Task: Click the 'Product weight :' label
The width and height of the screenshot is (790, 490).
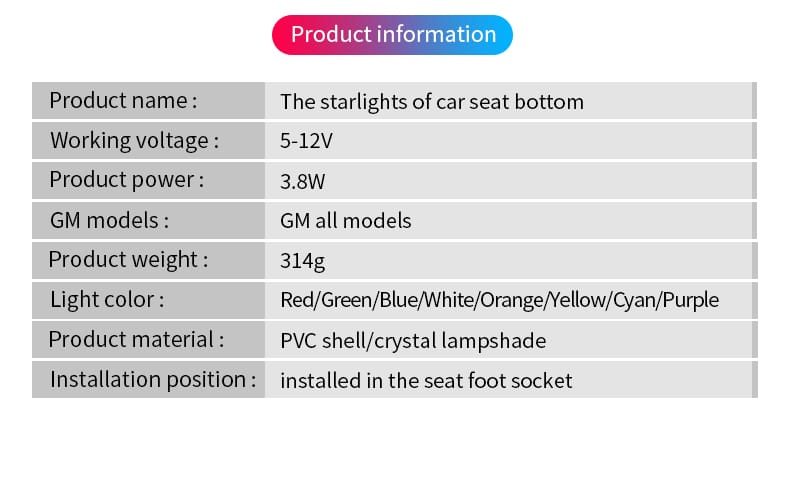Action: [x=128, y=260]
